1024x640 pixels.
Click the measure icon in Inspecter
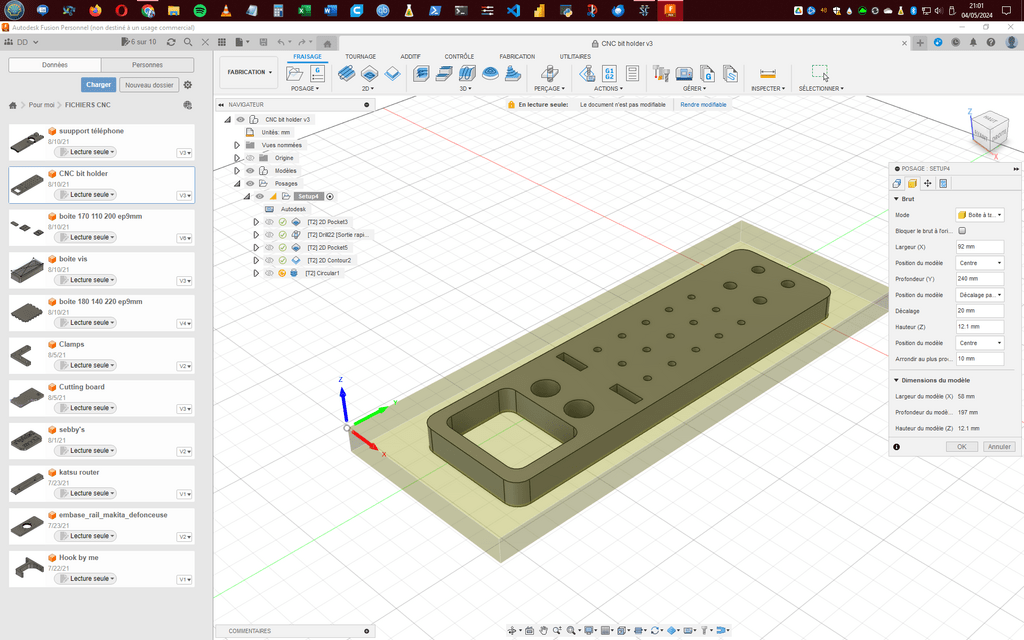pos(768,74)
